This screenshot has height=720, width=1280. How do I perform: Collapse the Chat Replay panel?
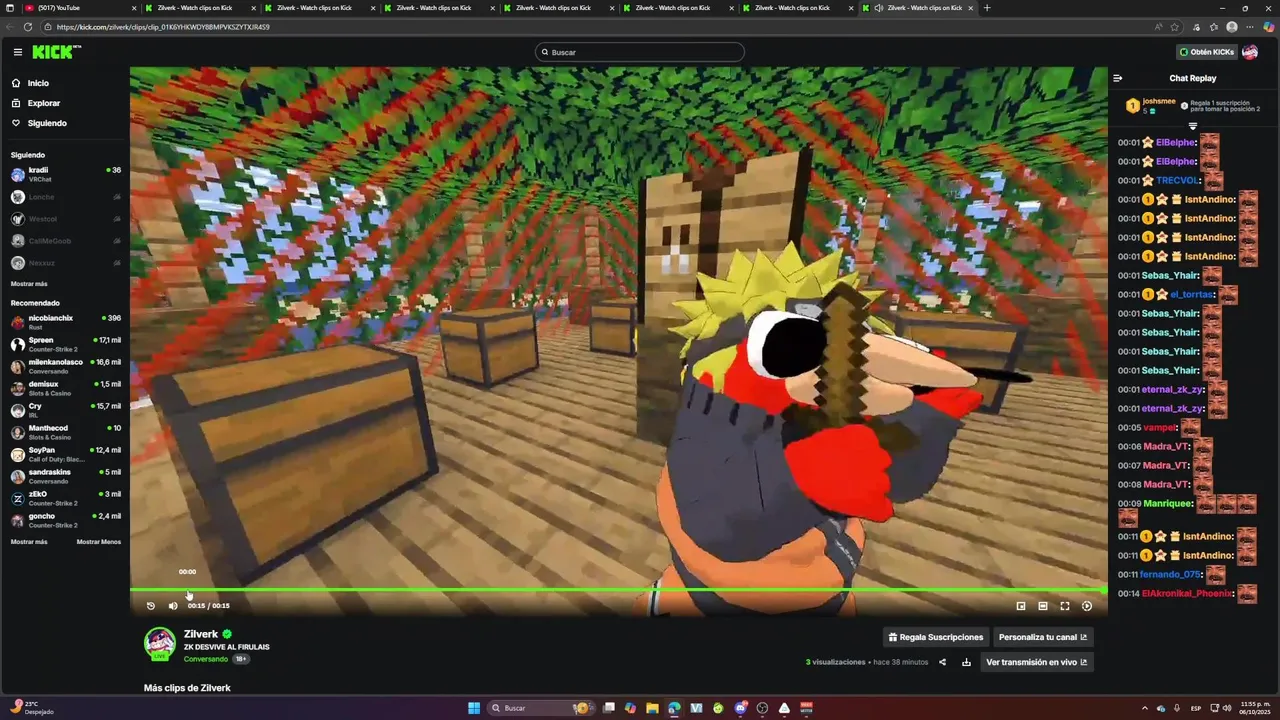click(1118, 78)
